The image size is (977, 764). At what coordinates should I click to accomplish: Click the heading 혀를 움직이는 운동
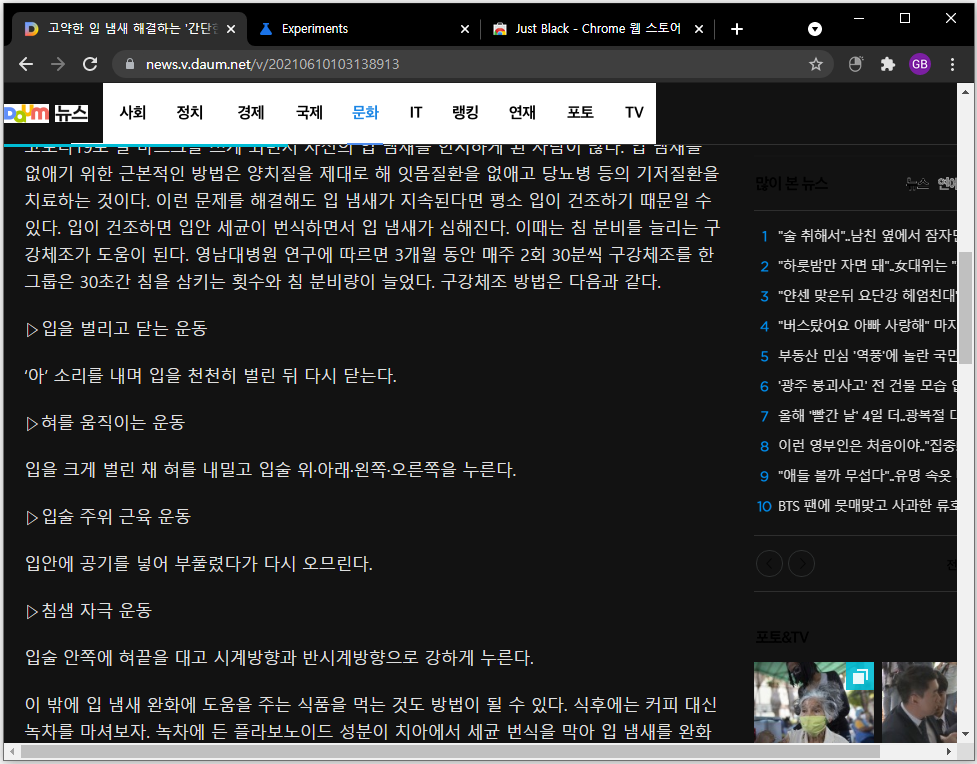click(105, 423)
